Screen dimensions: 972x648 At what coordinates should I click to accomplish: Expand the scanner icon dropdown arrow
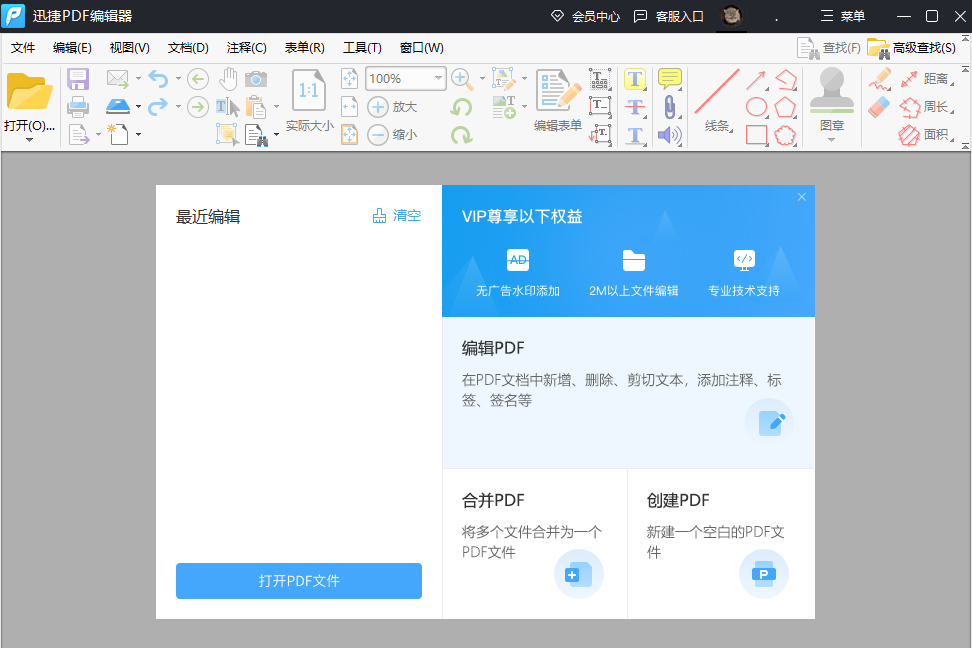click(x=138, y=107)
